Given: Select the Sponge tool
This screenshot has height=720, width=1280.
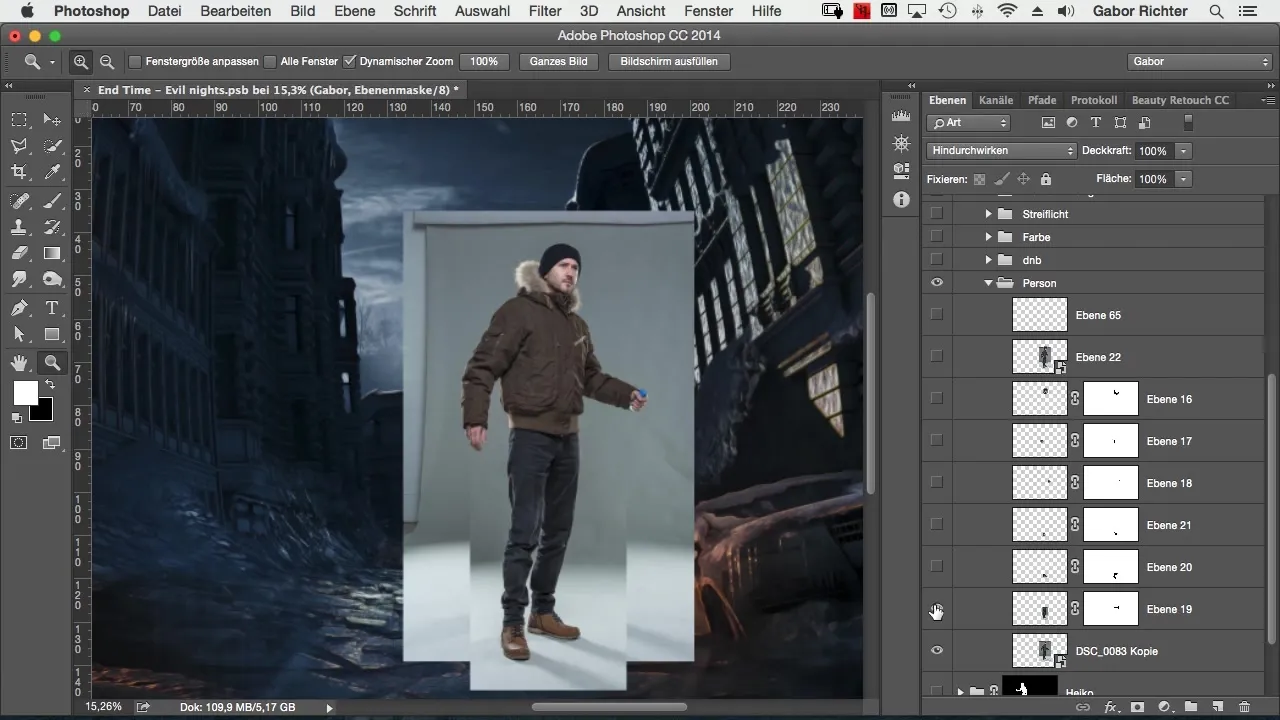Looking at the screenshot, I should pyautogui.click(x=53, y=281).
